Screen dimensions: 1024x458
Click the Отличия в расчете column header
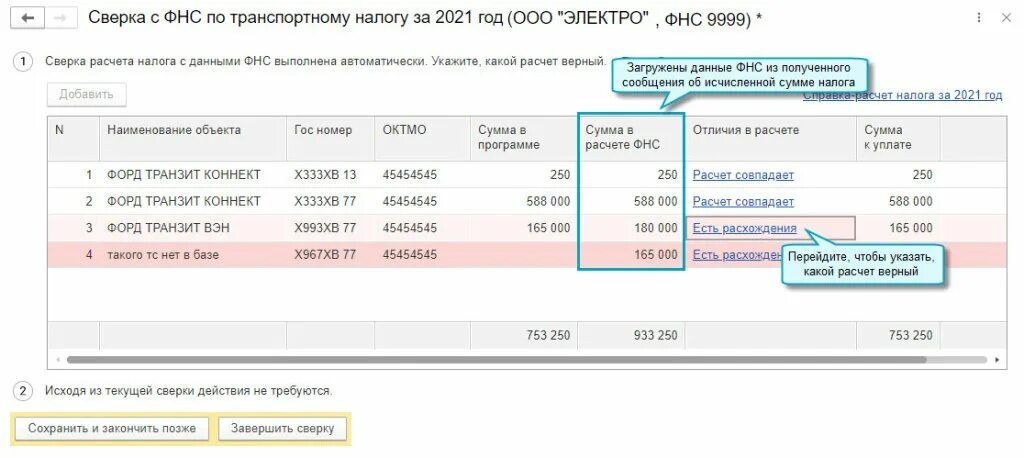coord(771,139)
